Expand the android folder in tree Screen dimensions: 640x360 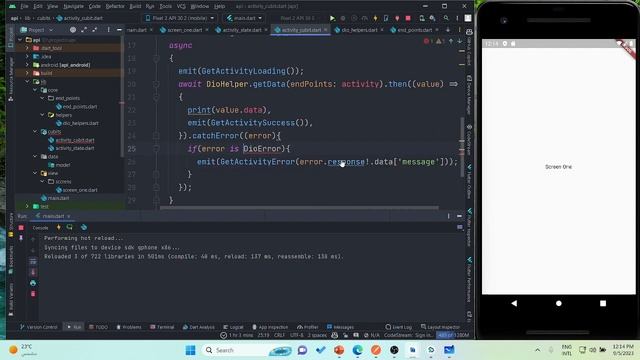[27, 65]
